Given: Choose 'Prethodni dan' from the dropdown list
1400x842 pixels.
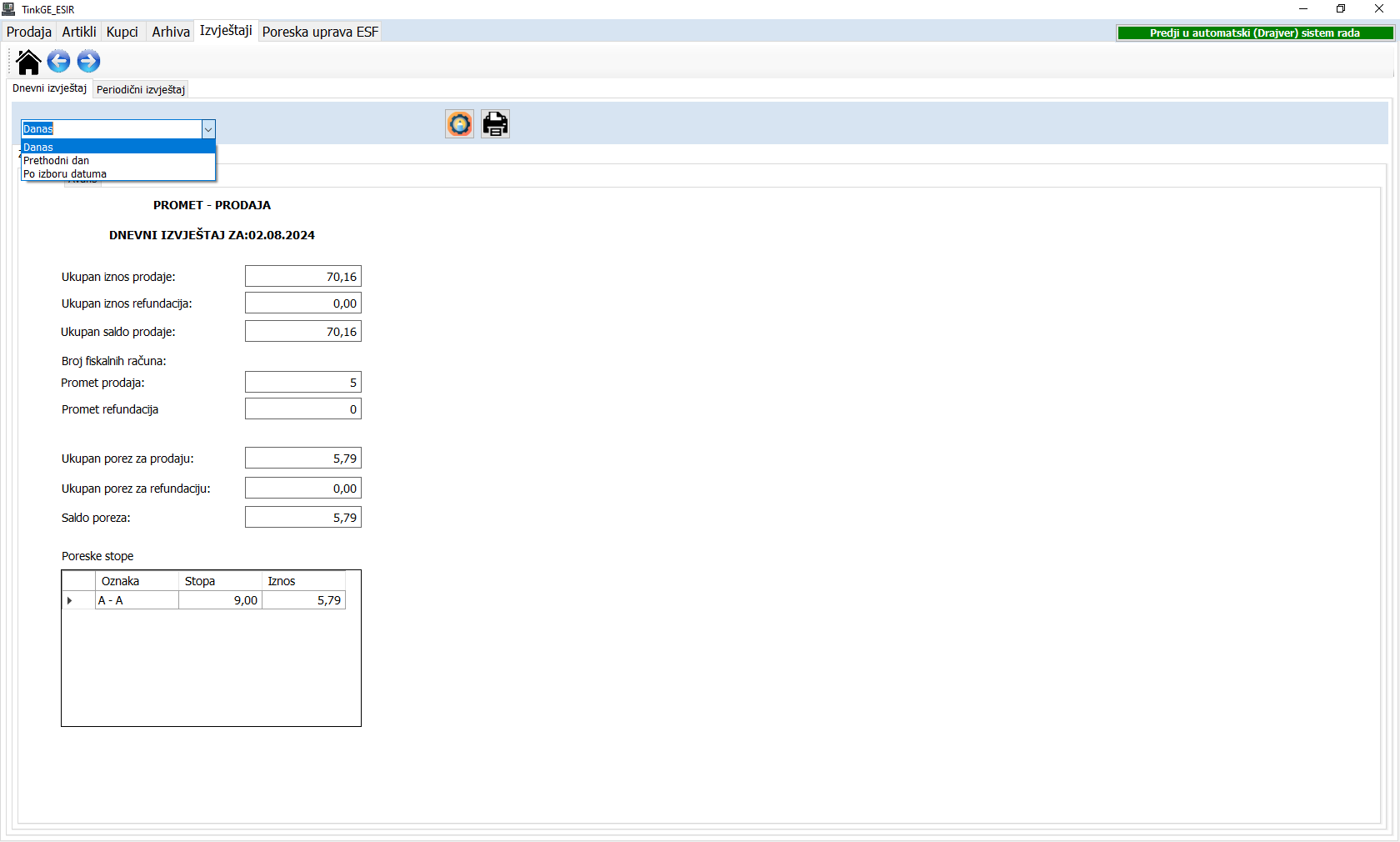Looking at the screenshot, I should pyautogui.click(x=57, y=161).
